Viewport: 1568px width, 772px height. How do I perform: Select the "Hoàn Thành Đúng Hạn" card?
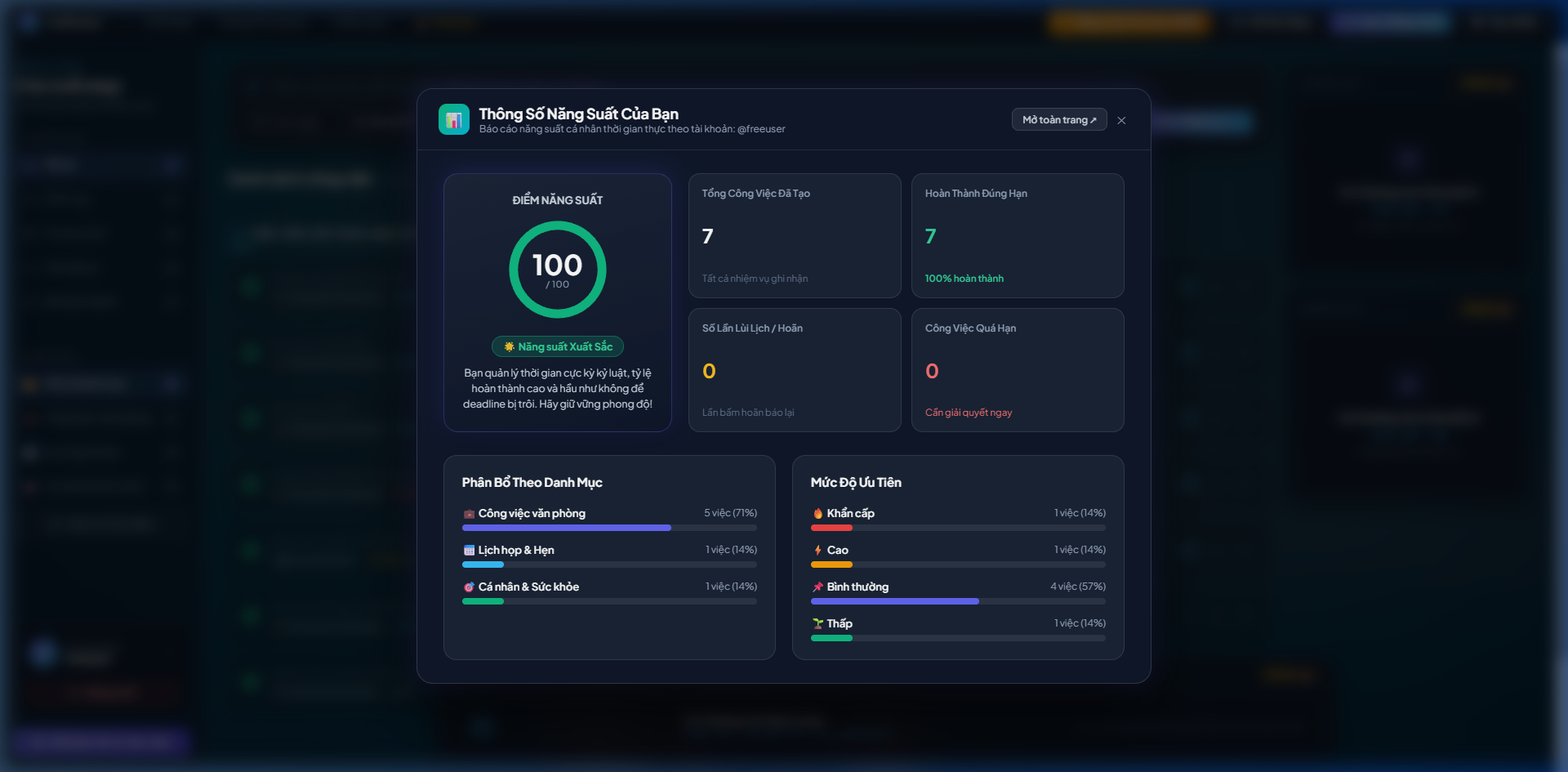(1018, 235)
